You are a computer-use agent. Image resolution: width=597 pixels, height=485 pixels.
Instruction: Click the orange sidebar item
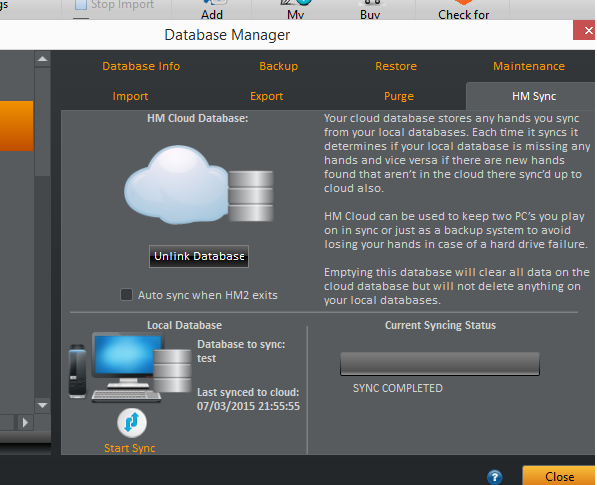(16, 126)
